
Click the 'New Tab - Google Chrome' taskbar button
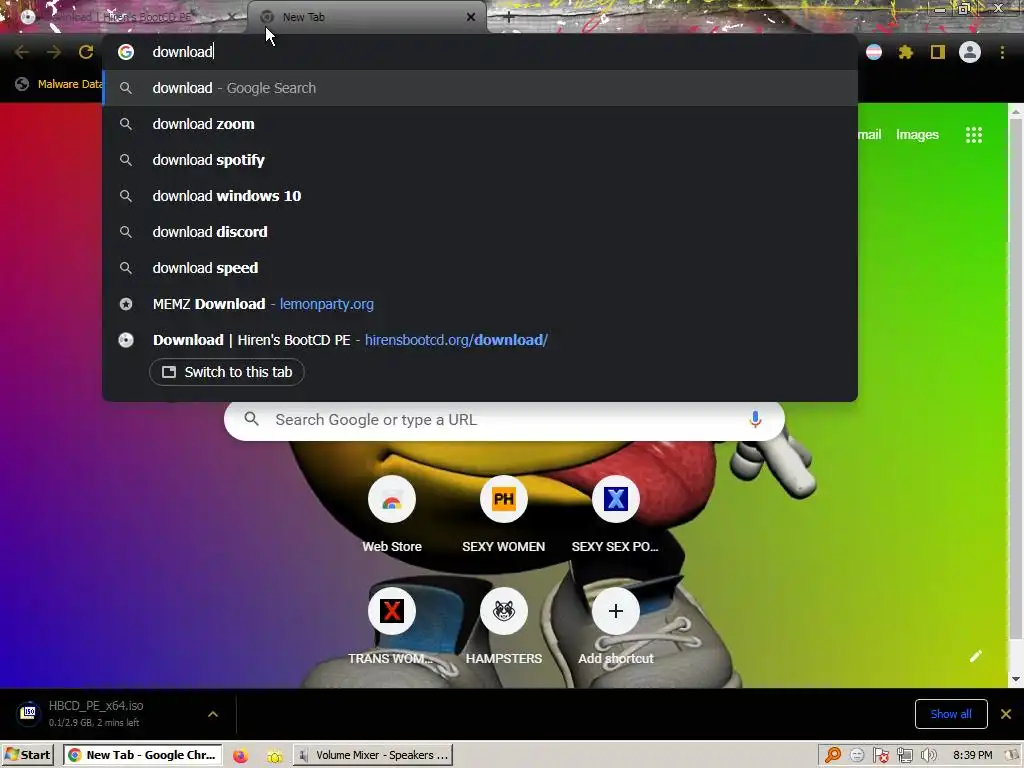(x=142, y=755)
